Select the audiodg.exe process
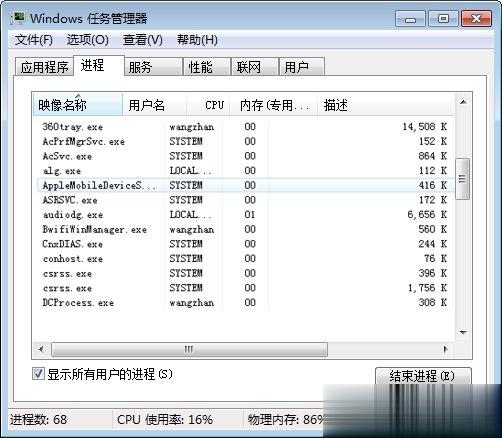This screenshot has width=502, height=438. tap(245, 215)
